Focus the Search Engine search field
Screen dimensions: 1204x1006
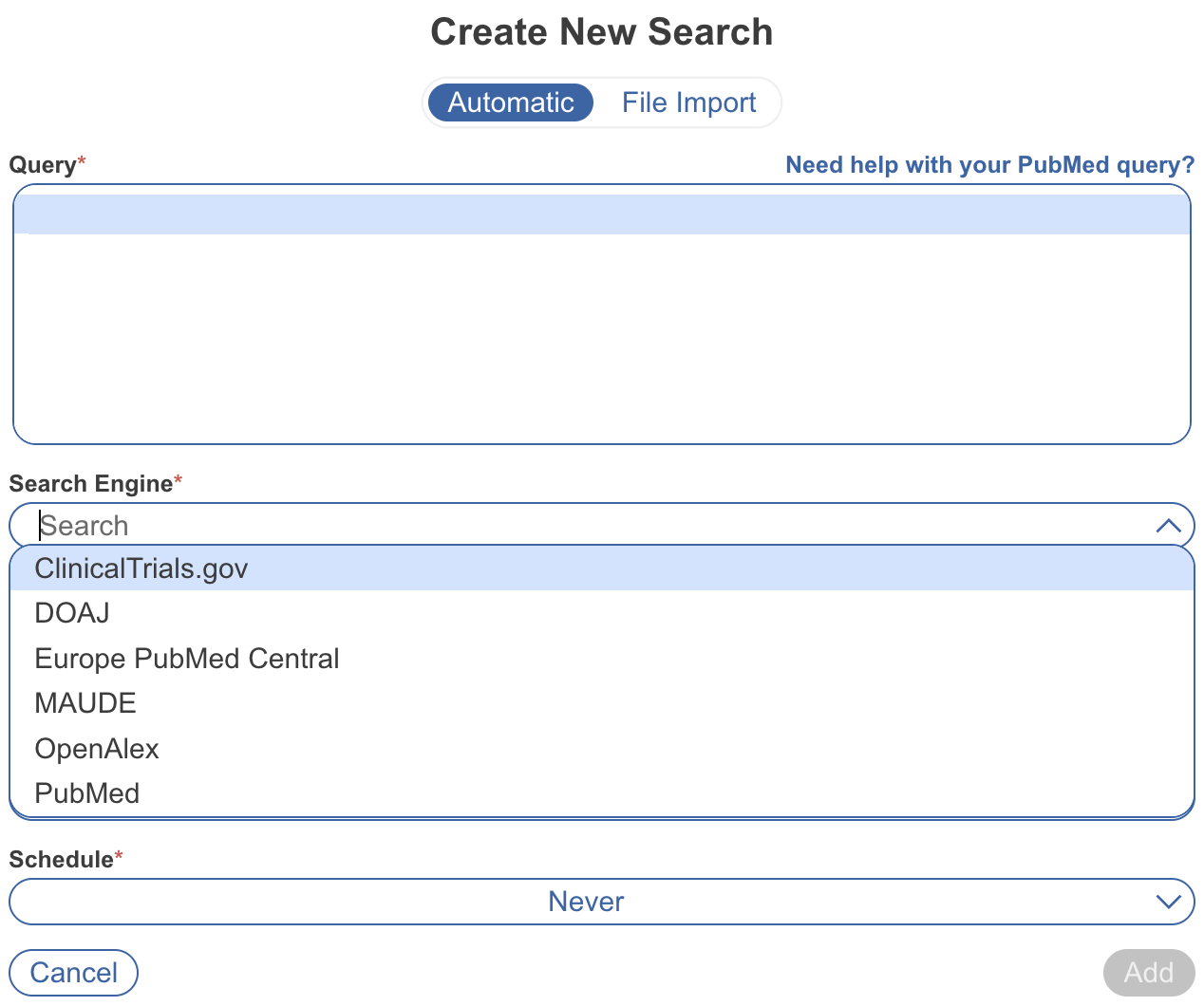(570, 526)
